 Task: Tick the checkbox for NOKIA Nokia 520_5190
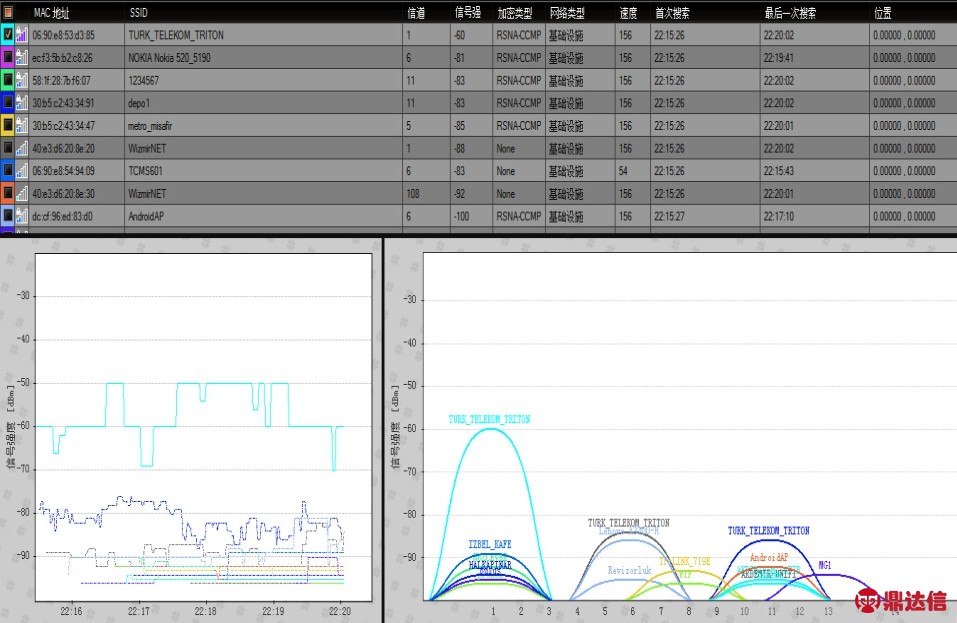pyautogui.click(x=8, y=57)
